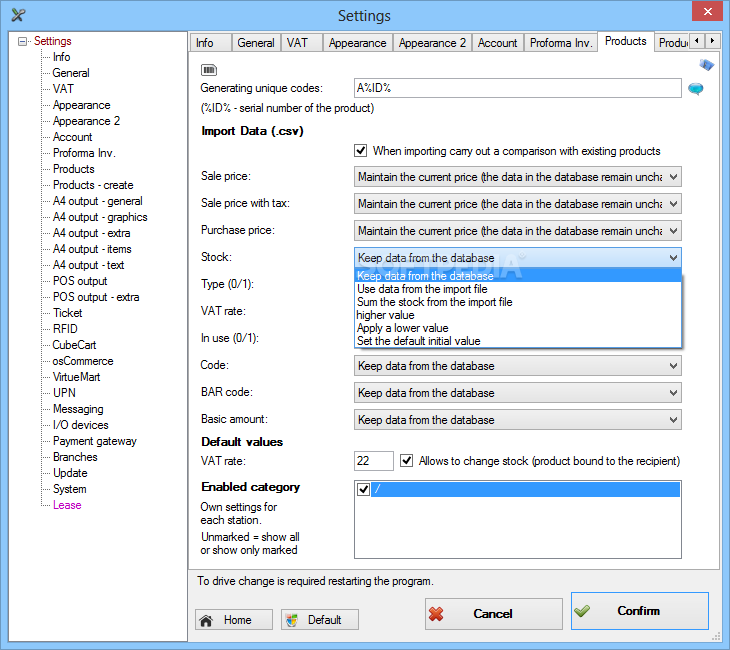This screenshot has height=650, width=730.
Task: Open the Purchase price dropdown
Action: pos(518,231)
